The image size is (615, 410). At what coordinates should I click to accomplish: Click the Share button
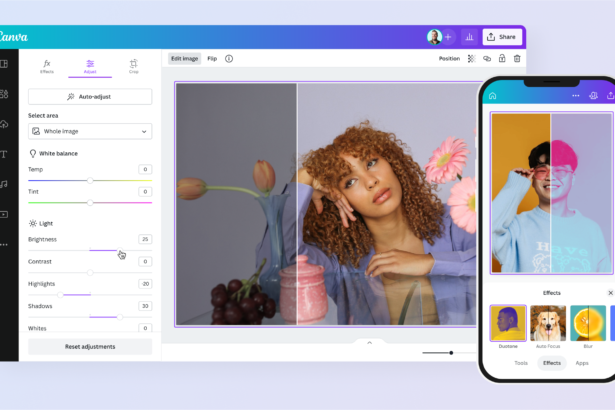pyautogui.click(x=502, y=37)
